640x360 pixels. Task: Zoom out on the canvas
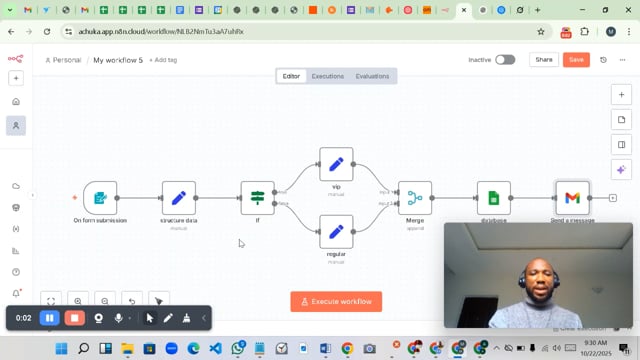click(x=105, y=301)
